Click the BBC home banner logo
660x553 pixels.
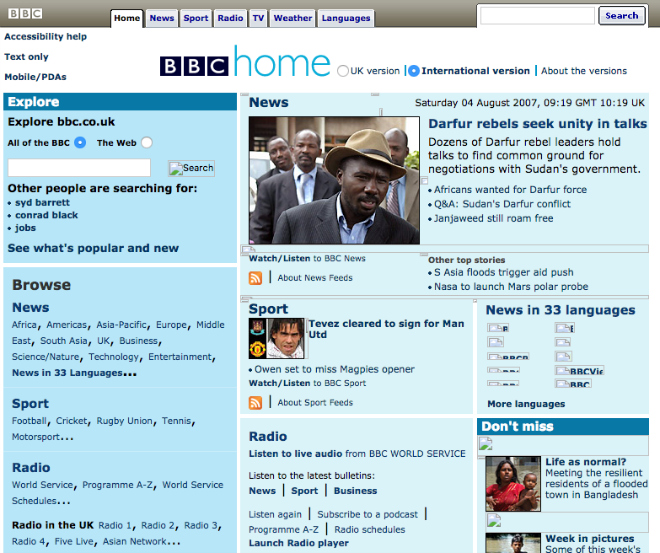click(x=245, y=64)
